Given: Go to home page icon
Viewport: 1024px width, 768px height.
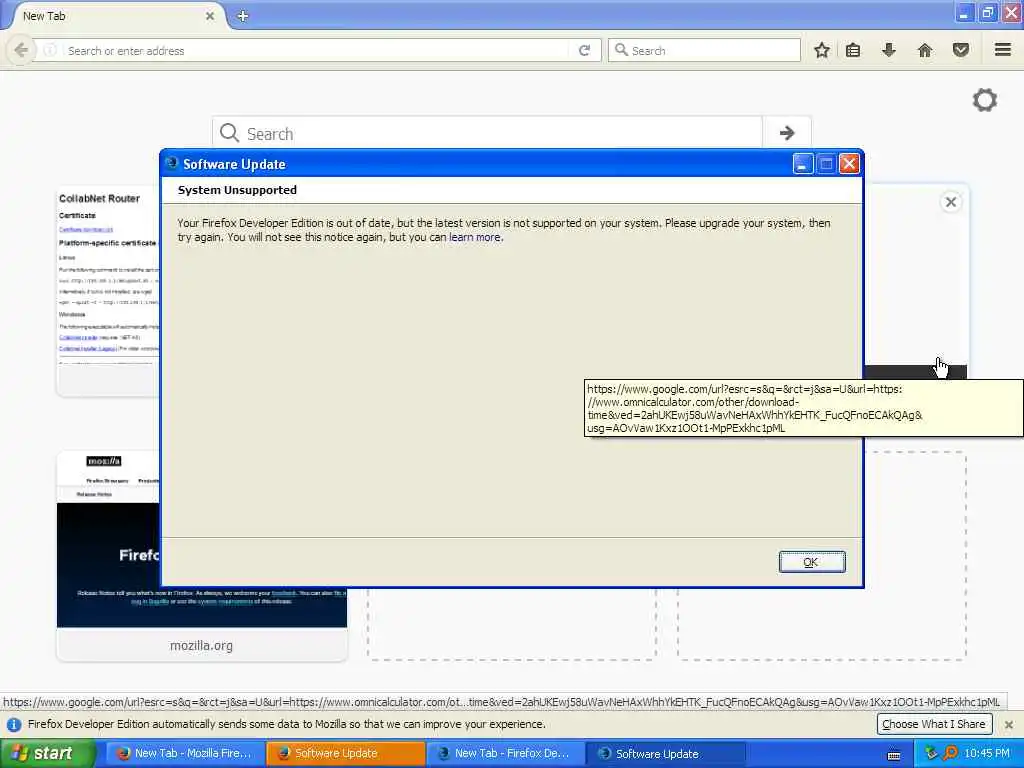Looking at the screenshot, I should pos(925,50).
